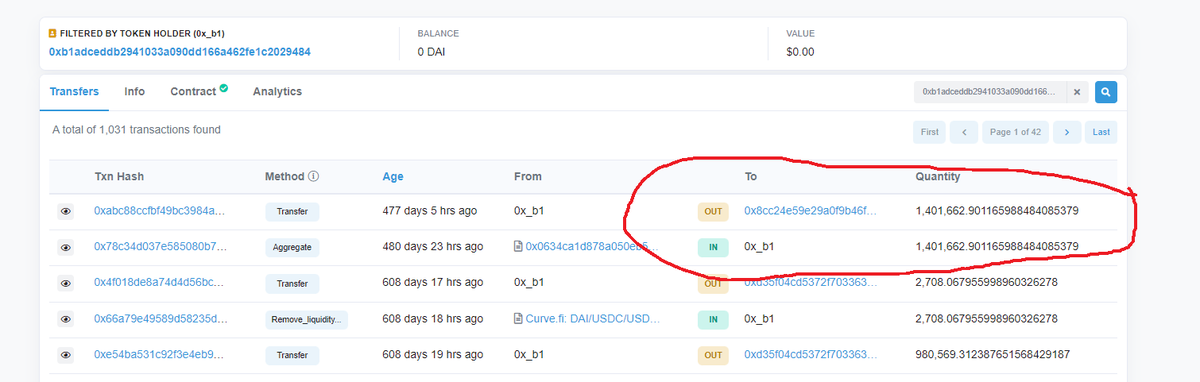Go to next page arrow

[1067, 132]
